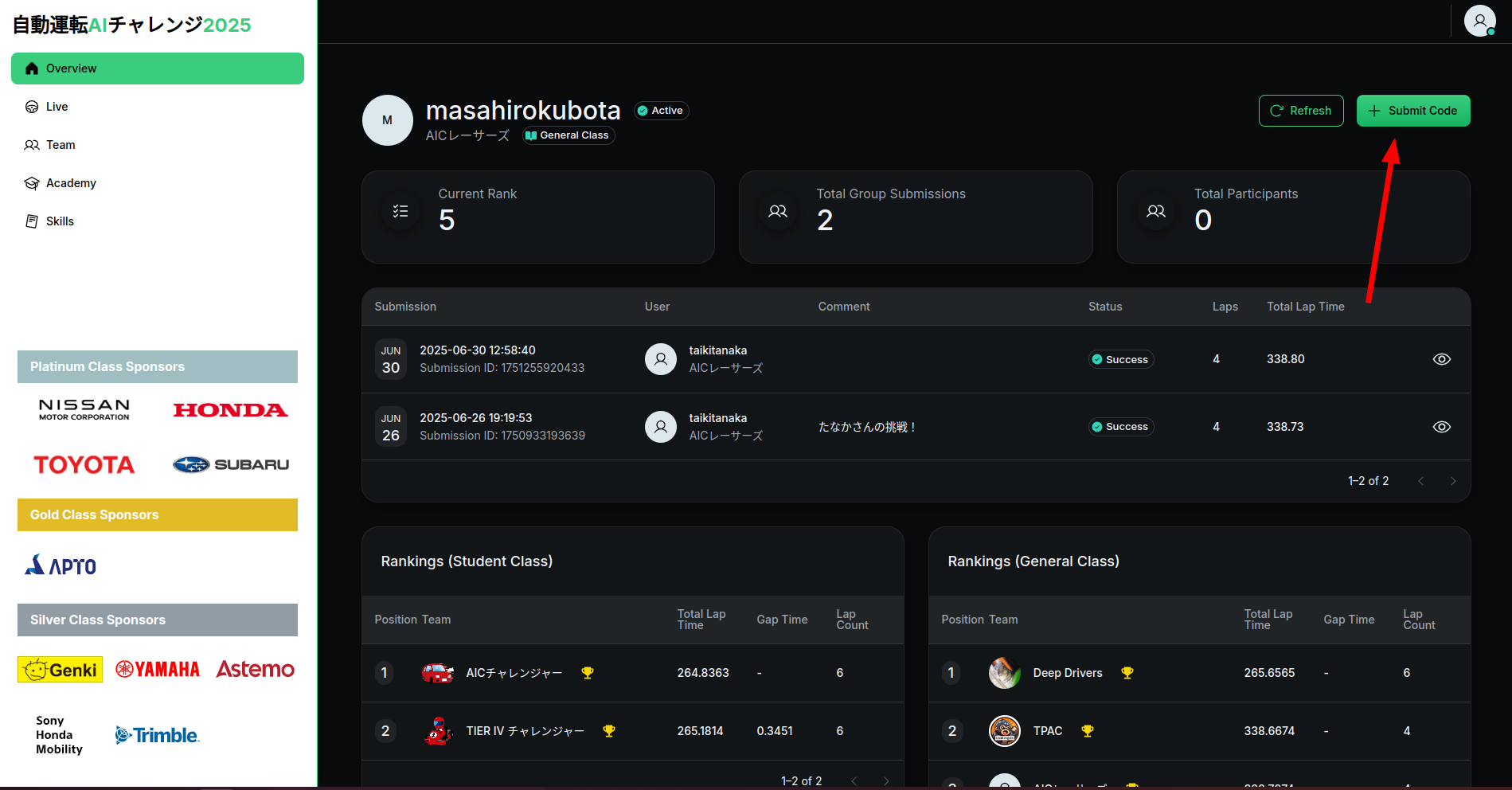Viewport: 1512px width, 790px height.
Task: Click the Live steering wheel icon in sidebar
Action: pos(32,107)
